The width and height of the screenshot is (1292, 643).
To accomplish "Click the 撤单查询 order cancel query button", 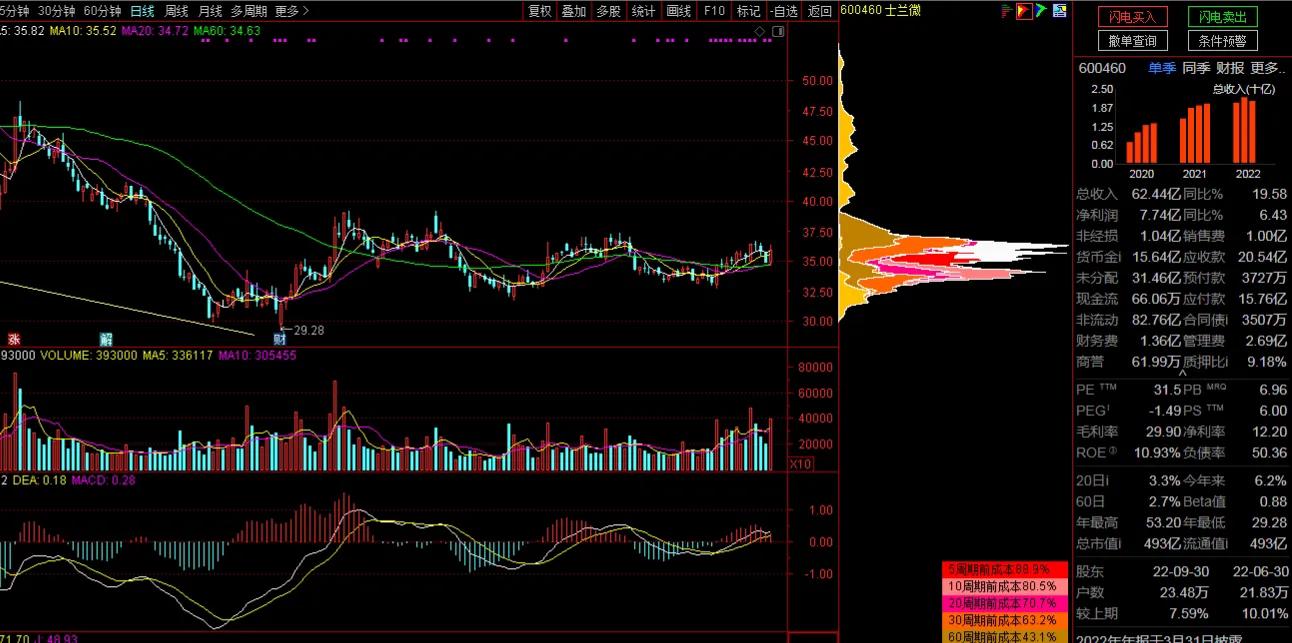I will [1132, 41].
